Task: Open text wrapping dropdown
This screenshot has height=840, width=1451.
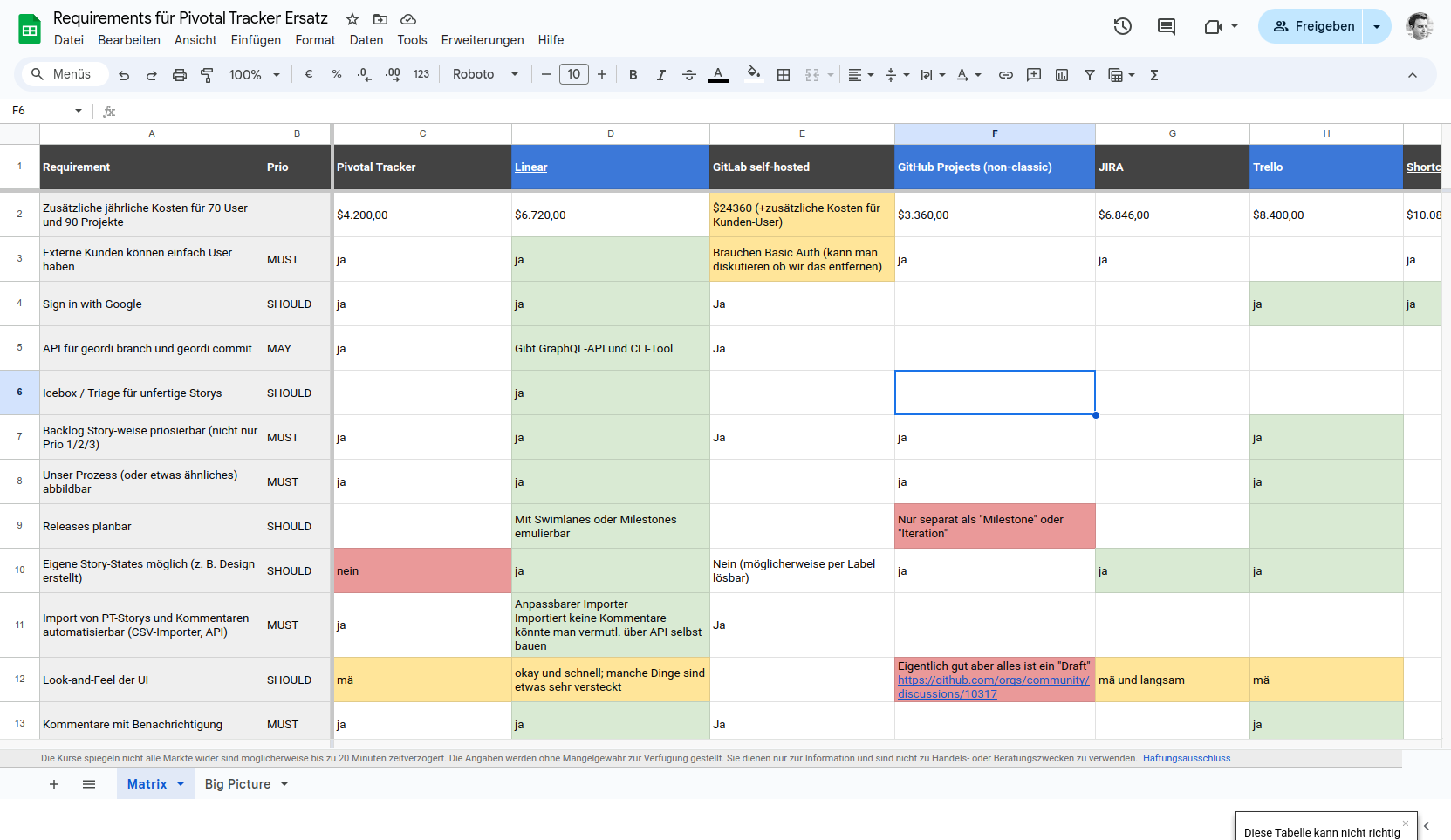Action: coord(933,75)
